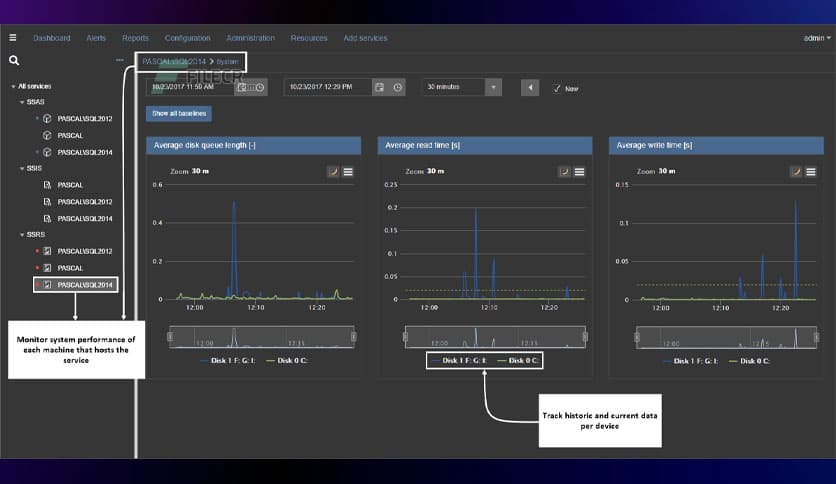Screen dimensions: 836x484
Task: Toggle Disk 0 C: in disk queue legend
Action: point(287,361)
